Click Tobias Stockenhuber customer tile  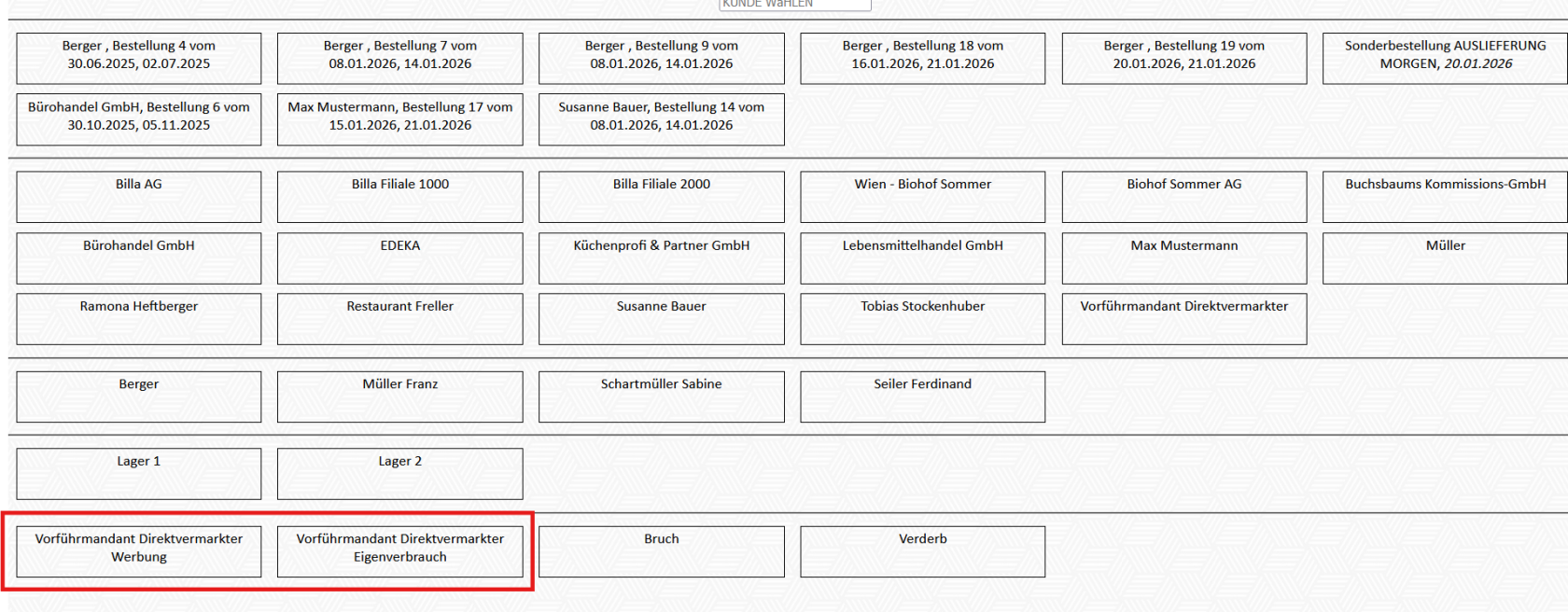coord(922,318)
